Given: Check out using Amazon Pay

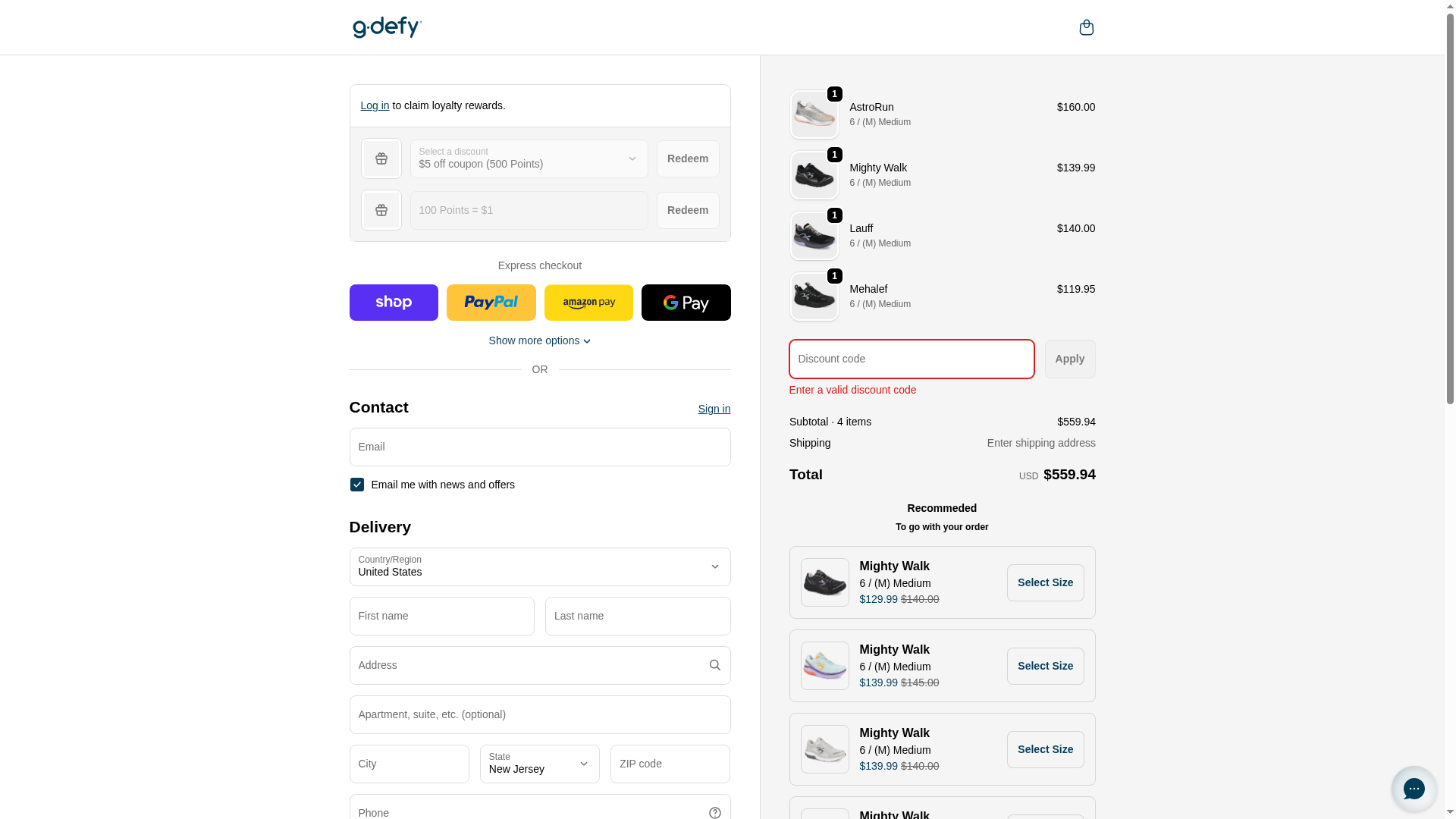Looking at the screenshot, I should (588, 303).
